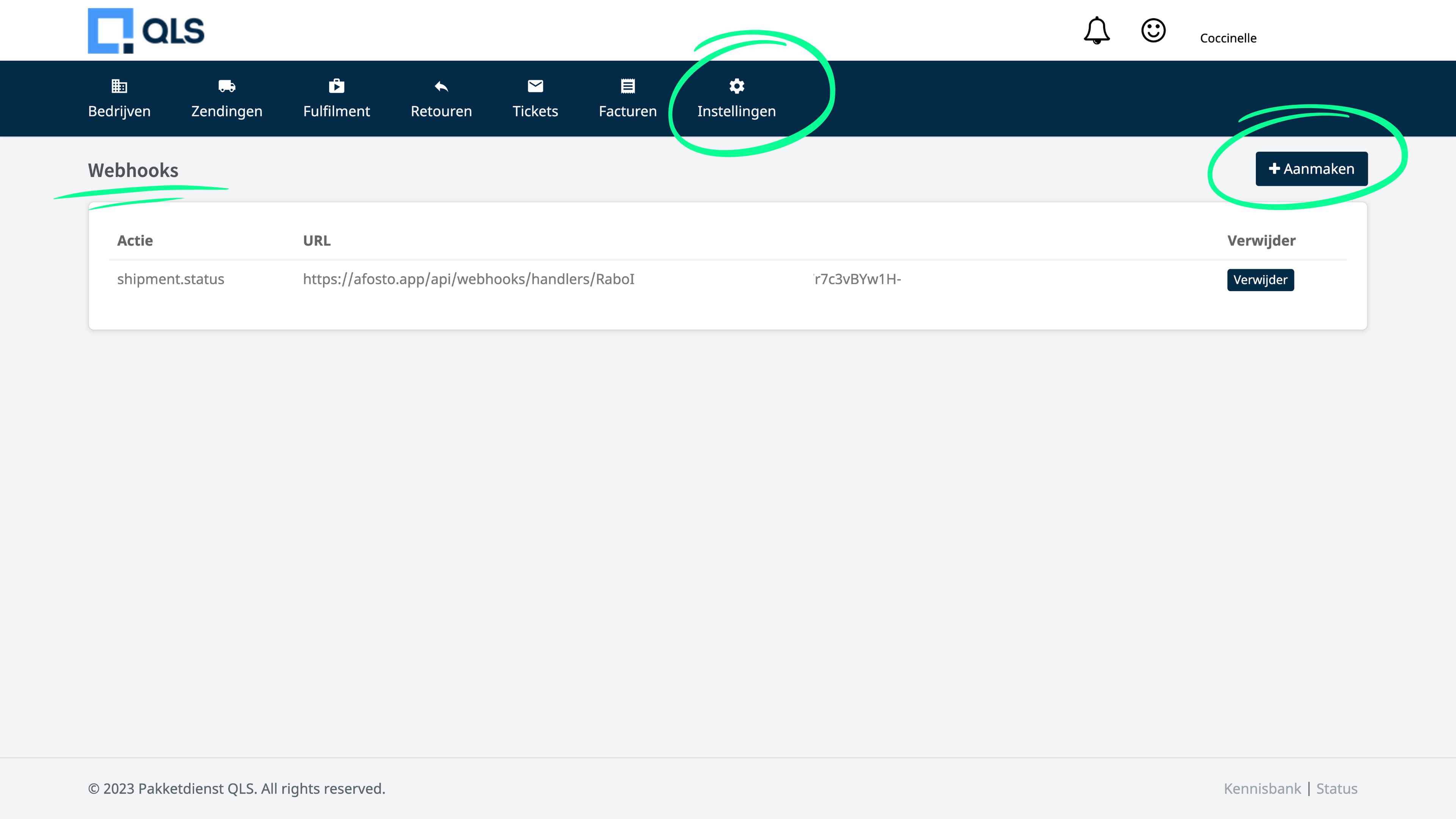Click the Zendingen truck icon
Screen dimensions: 1456x819
[x=227, y=86]
